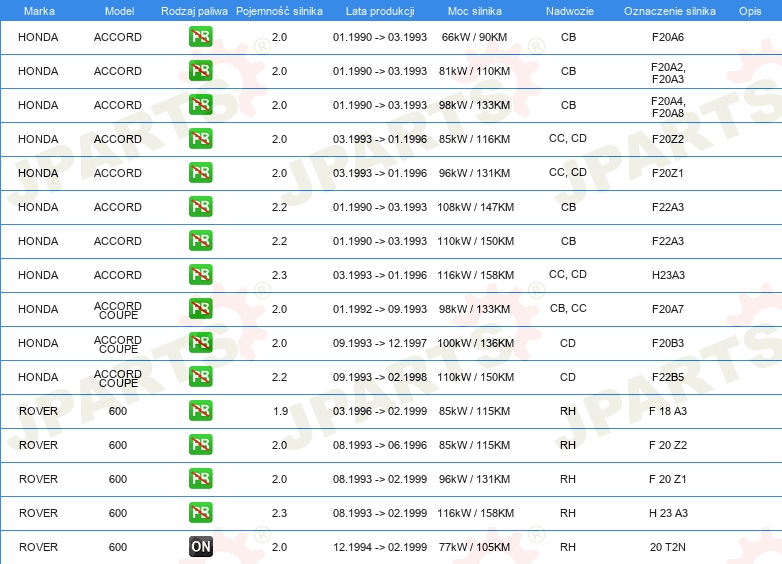Select the engine code F 18 A3
The image size is (782, 564).
pos(668,411)
